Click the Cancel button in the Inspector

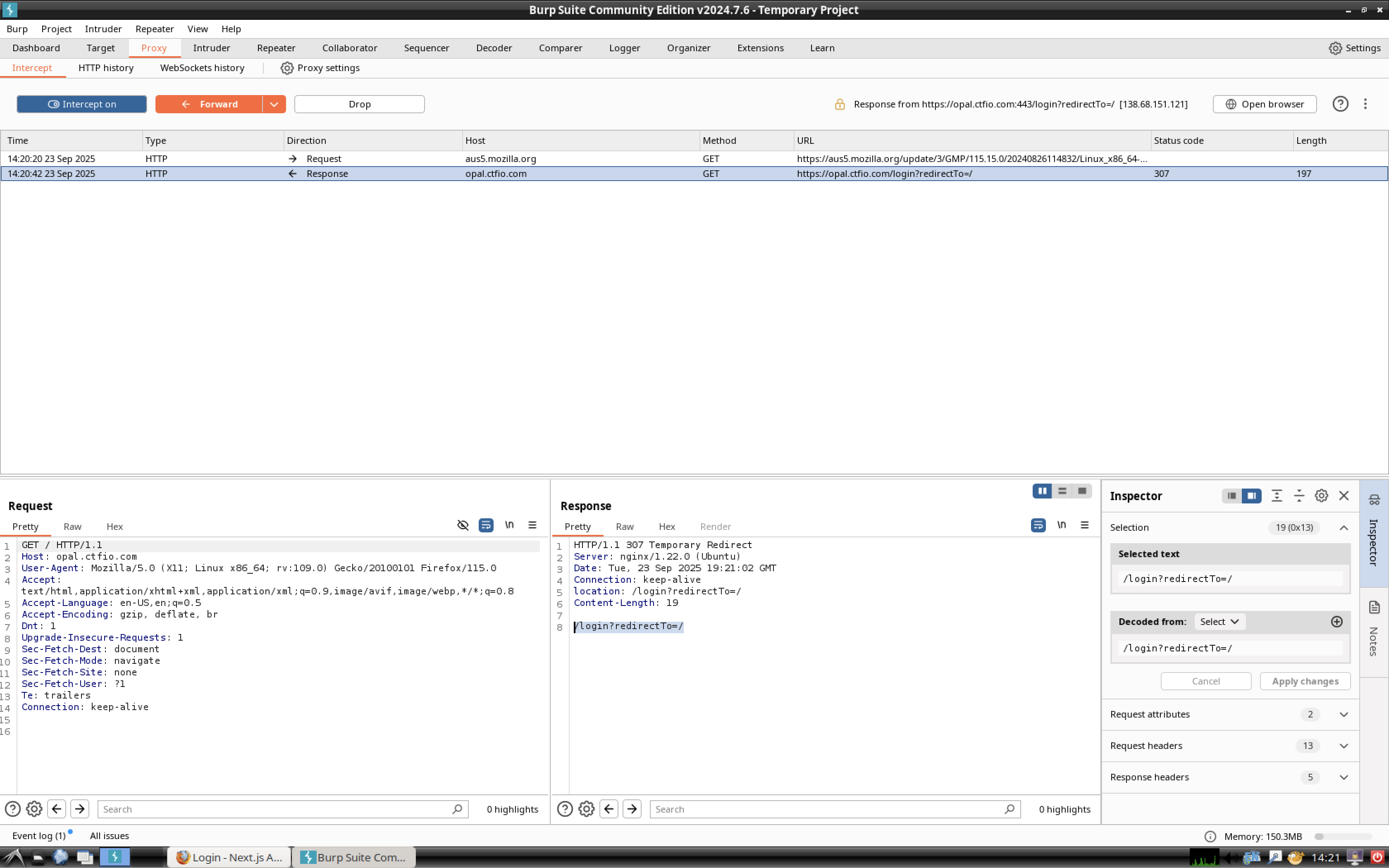point(1206,681)
